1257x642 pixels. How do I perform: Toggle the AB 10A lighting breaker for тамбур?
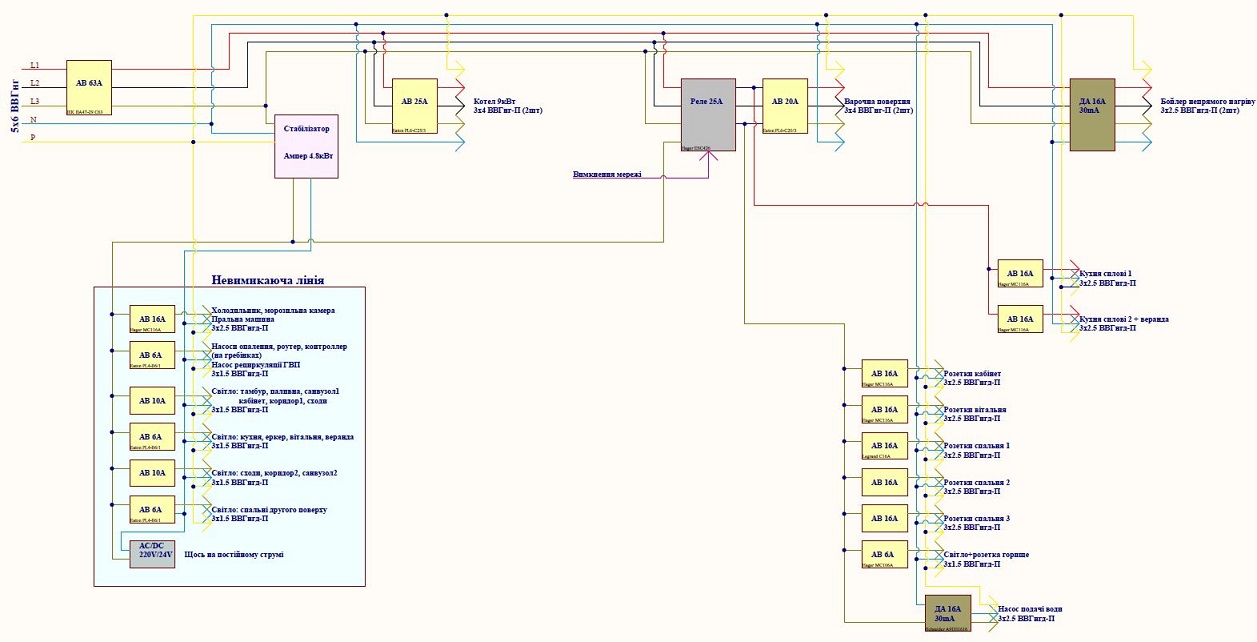tap(150, 400)
